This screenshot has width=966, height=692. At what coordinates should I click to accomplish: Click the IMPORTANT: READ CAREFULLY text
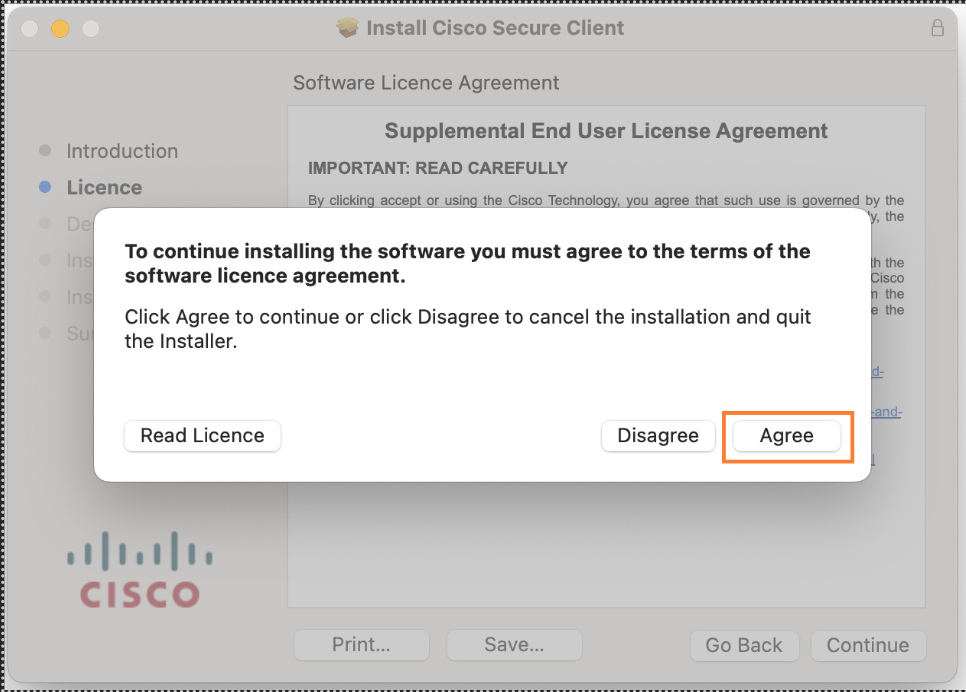[x=437, y=168]
